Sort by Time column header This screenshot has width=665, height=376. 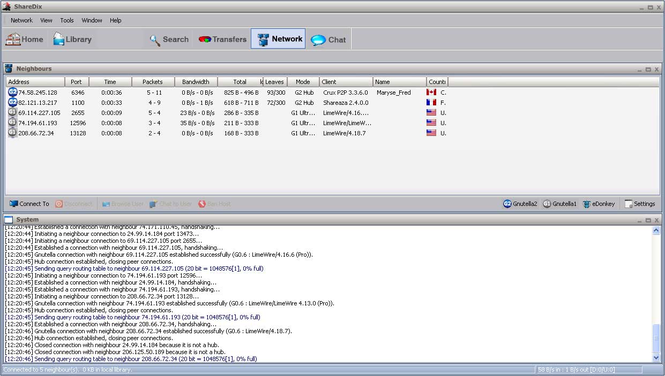point(110,82)
